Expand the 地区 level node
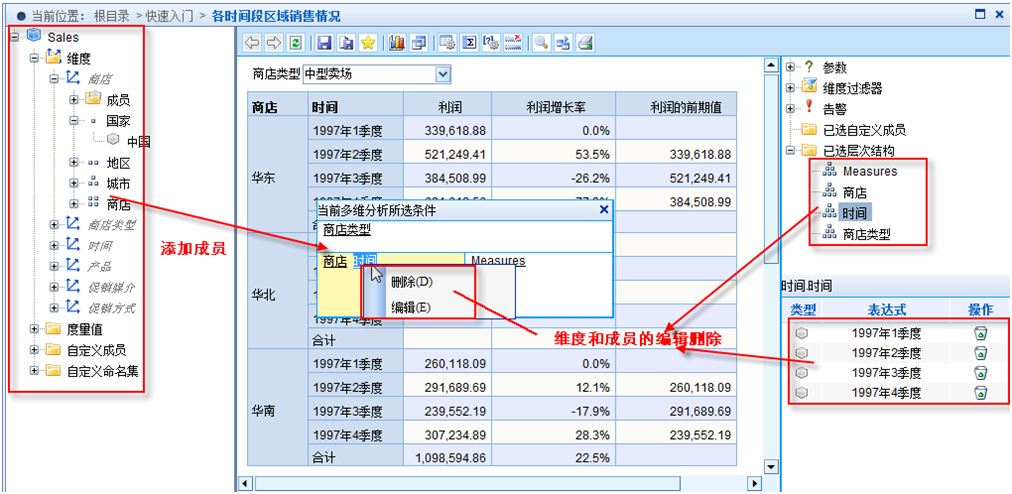1012x494 pixels. pos(74,163)
